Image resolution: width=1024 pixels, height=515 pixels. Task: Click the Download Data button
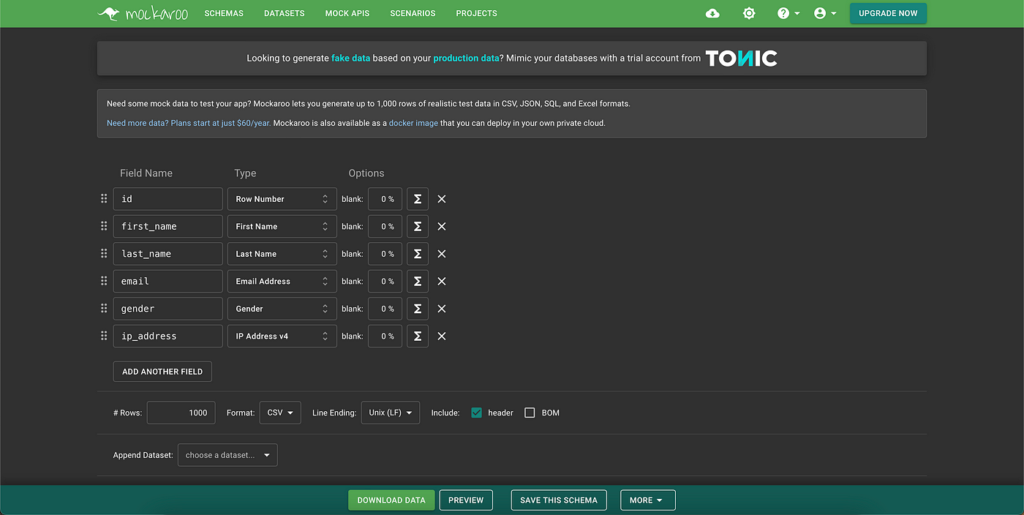391,500
